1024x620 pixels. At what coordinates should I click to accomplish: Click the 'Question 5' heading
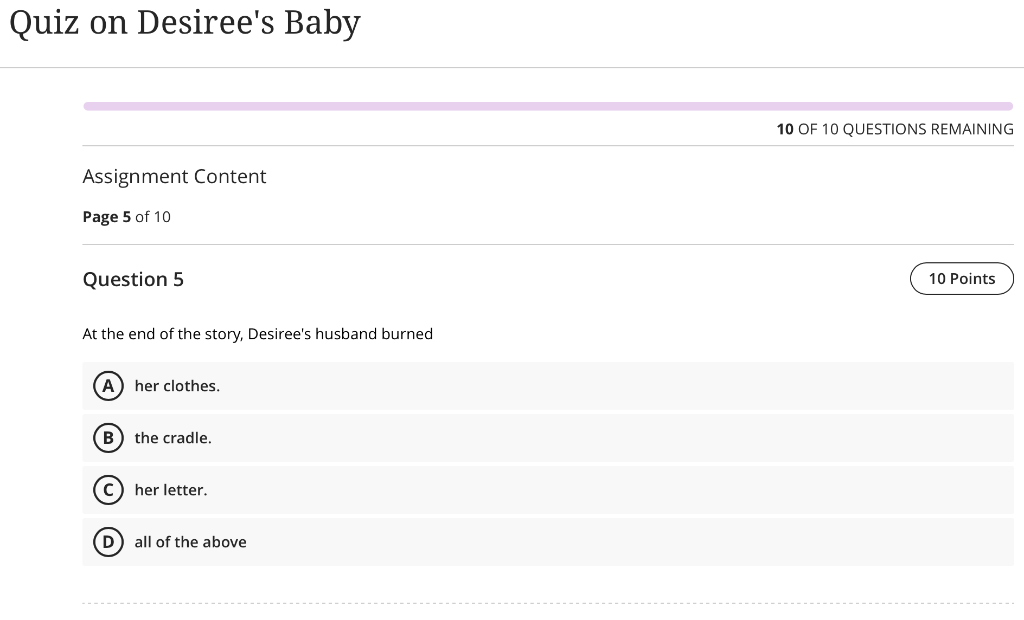point(133,279)
